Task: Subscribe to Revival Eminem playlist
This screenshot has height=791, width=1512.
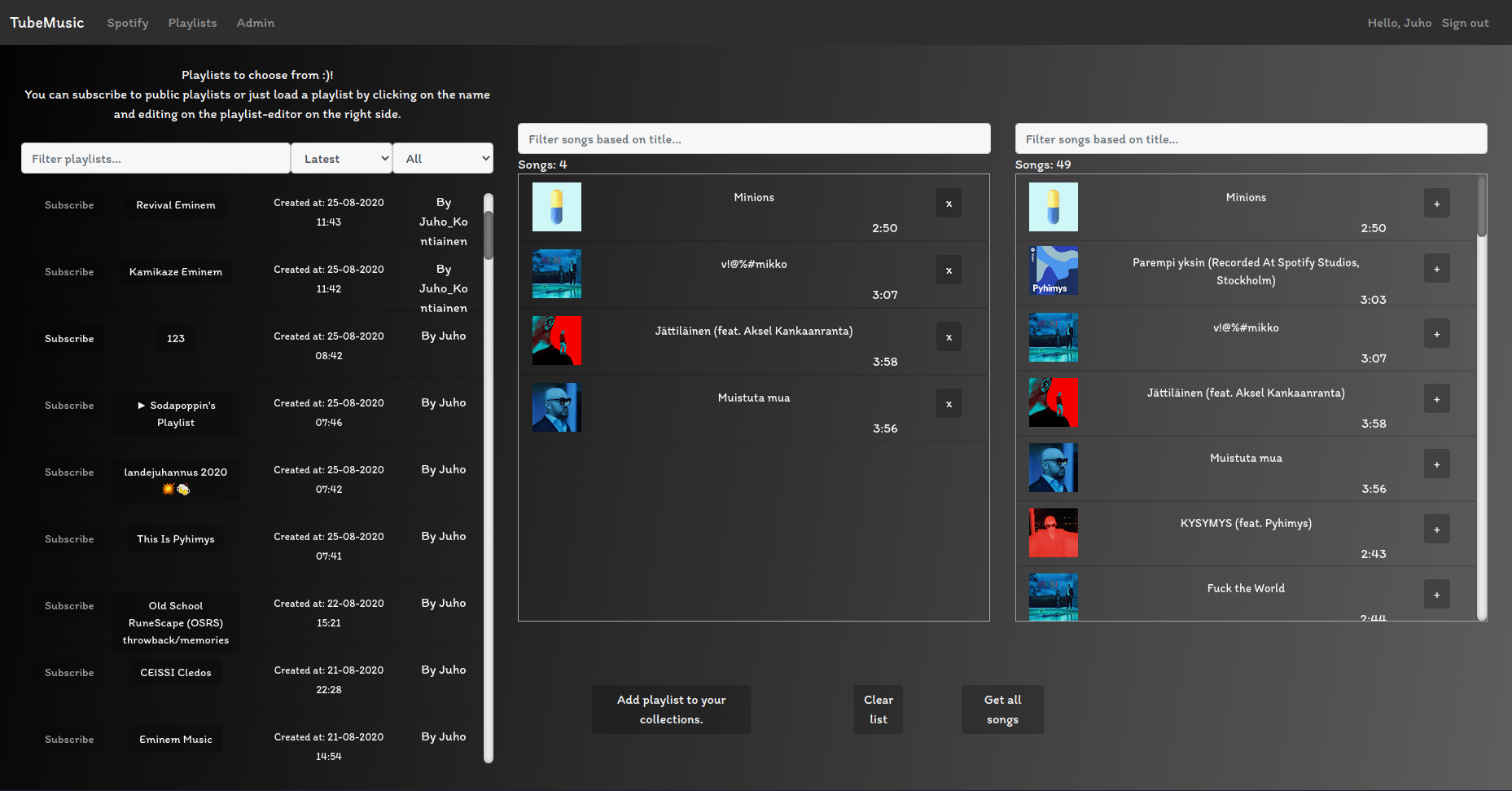Action: [69, 205]
